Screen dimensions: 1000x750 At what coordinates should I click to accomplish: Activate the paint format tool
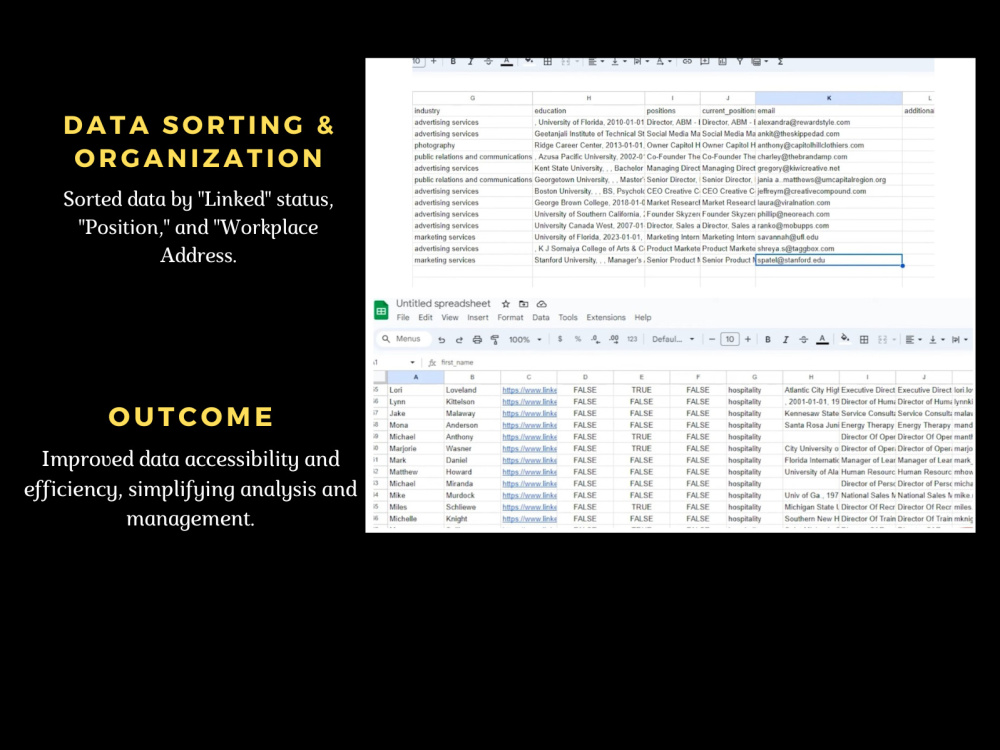494,340
